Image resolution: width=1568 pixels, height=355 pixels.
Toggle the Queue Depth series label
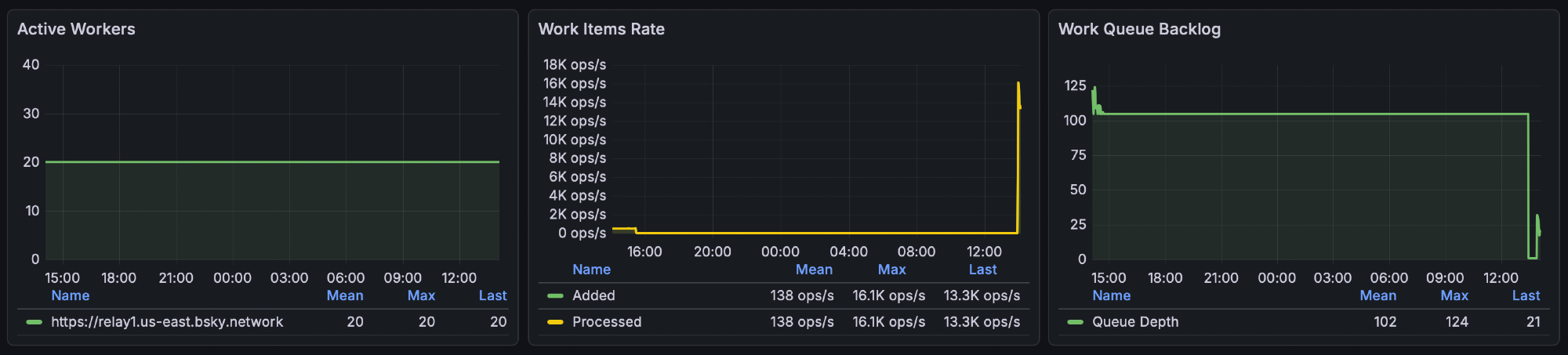pyautogui.click(x=1134, y=322)
